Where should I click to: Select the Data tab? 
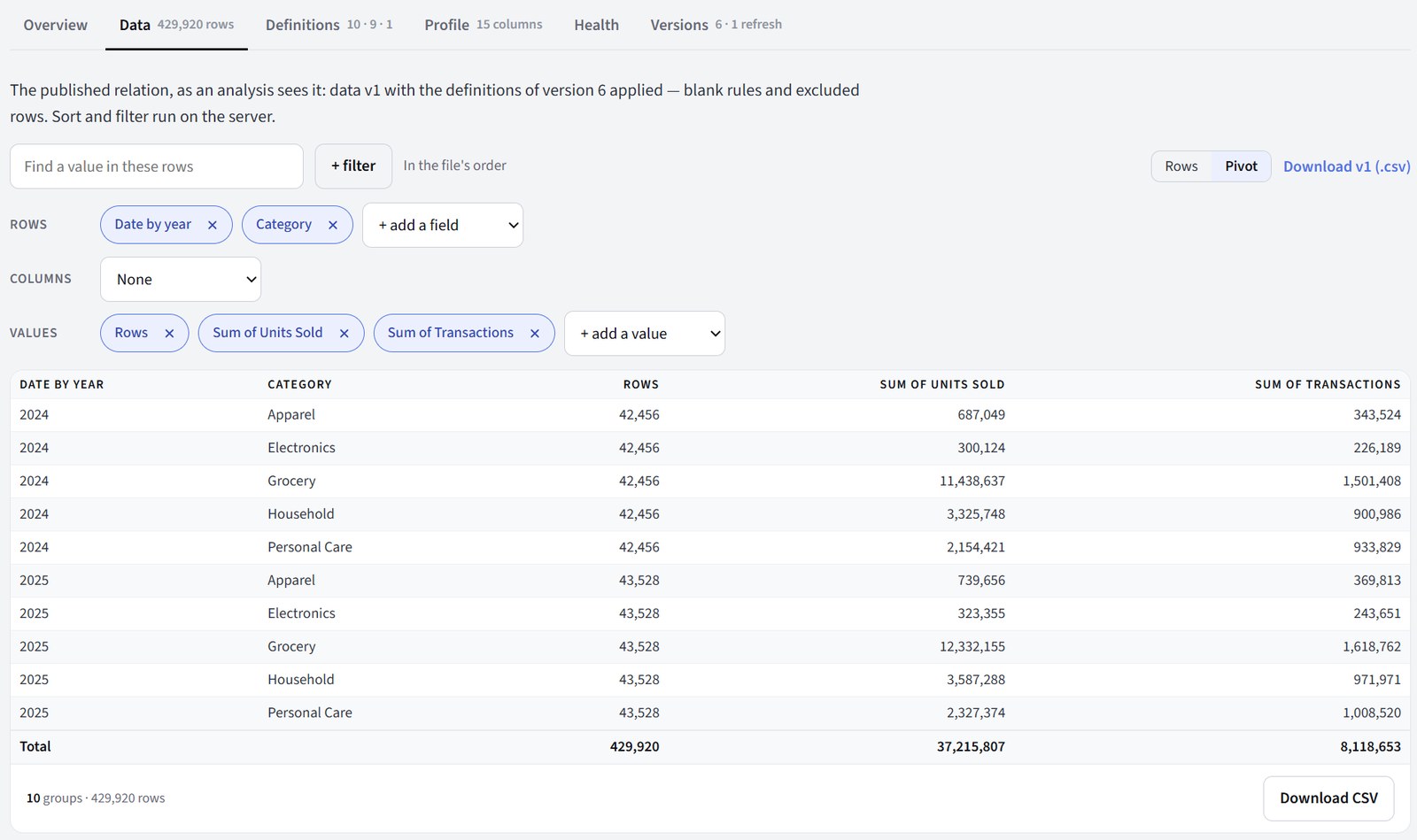click(x=176, y=25)
